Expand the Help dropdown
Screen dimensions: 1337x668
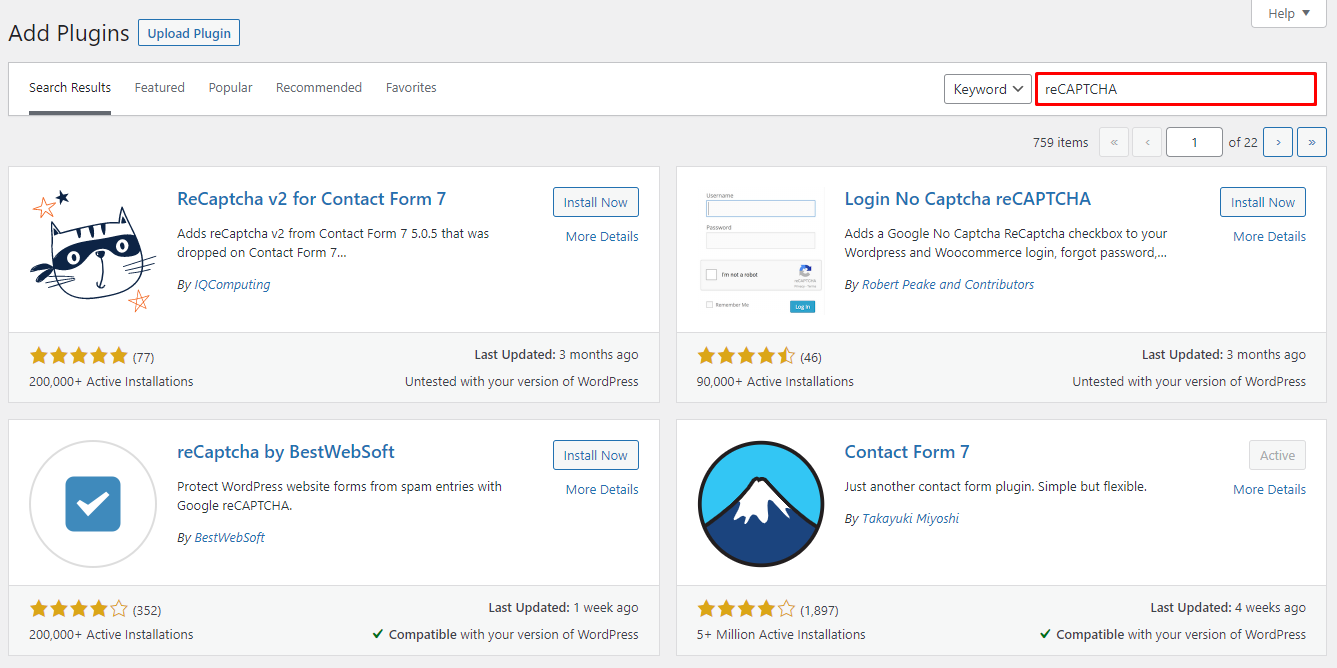point(1288,13)
